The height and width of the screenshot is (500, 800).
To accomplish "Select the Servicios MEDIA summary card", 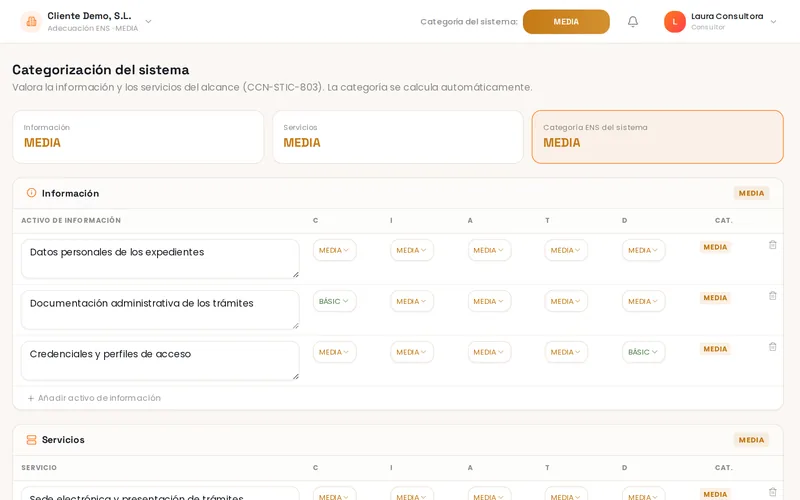I will (x=398, y=137).
